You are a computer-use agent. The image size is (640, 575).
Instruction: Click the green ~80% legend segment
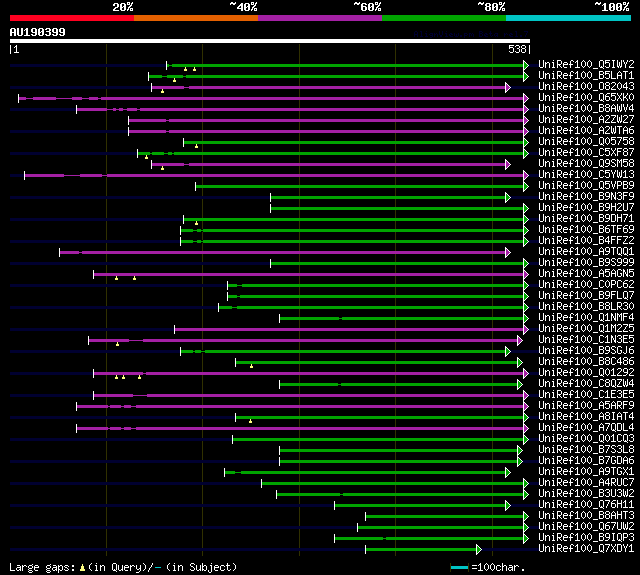(x=444, y=18)
